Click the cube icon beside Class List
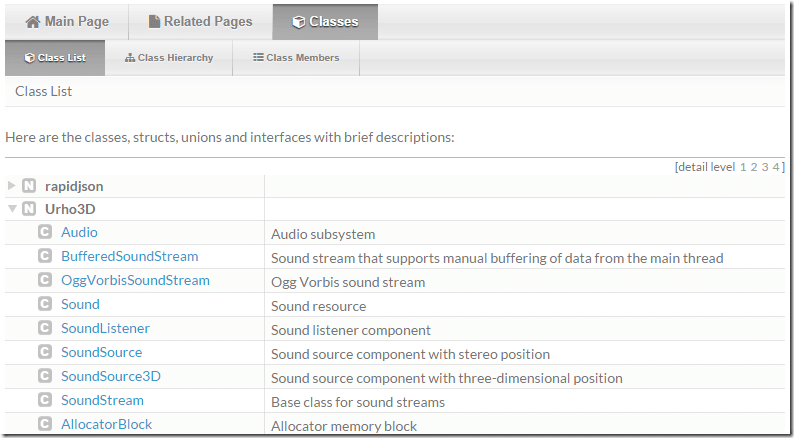 click(x=29, y=58)
